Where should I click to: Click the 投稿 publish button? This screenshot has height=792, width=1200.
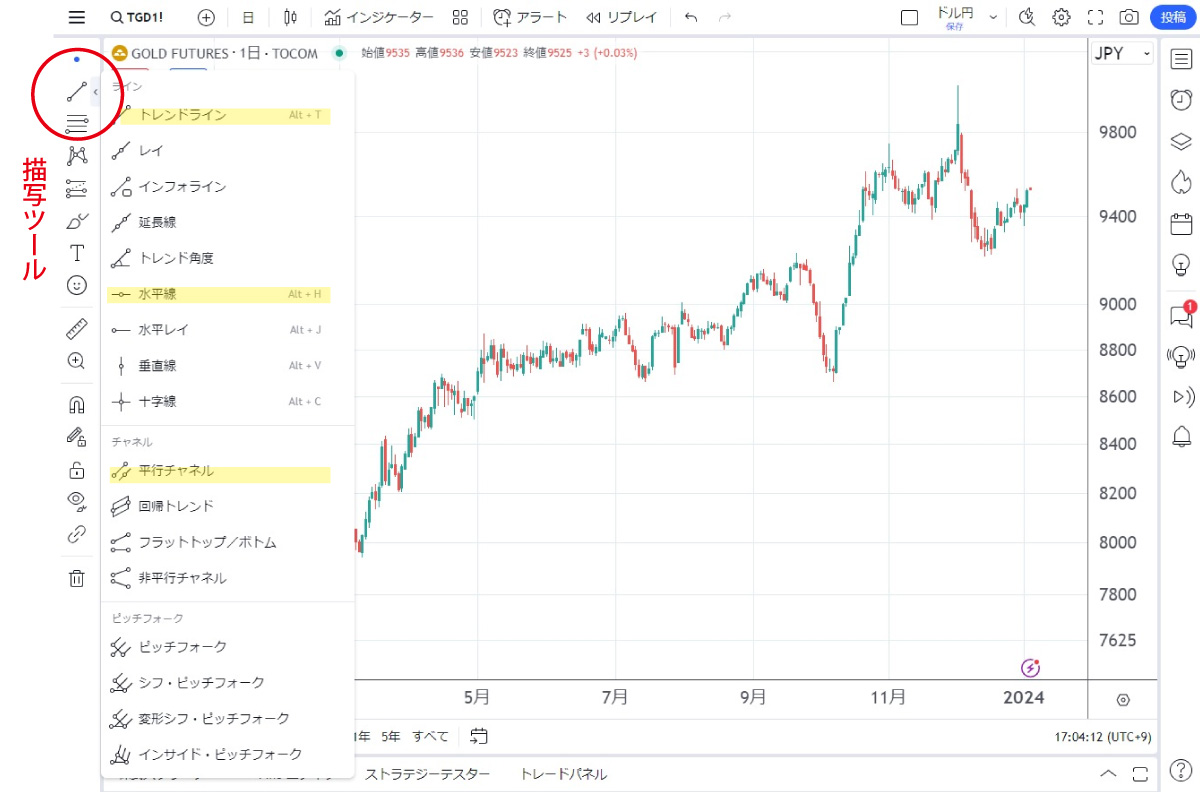click(x=1173, y=17)
